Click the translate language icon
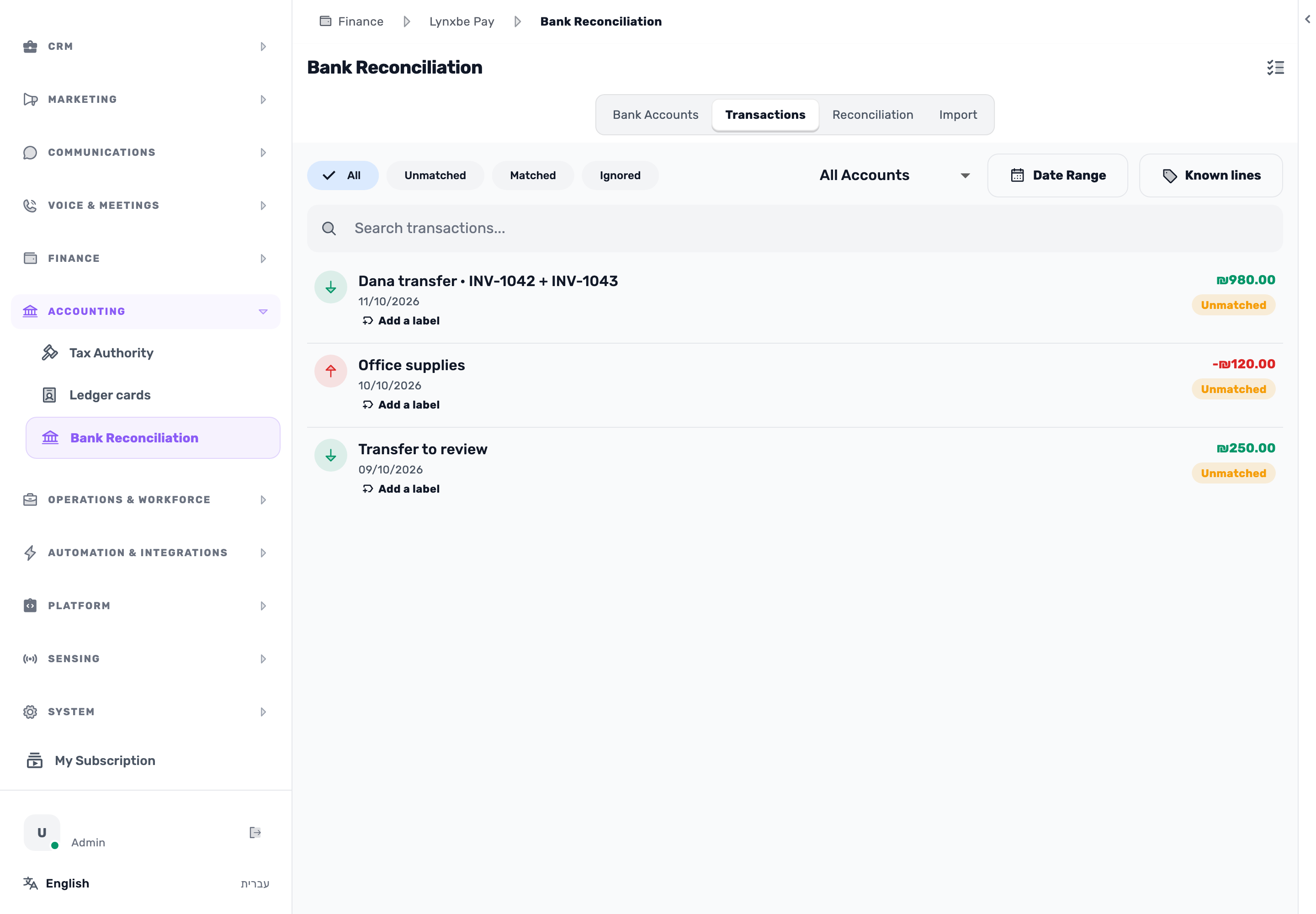The height and width of the screenshot is (914, 1316). pos(30,883)
